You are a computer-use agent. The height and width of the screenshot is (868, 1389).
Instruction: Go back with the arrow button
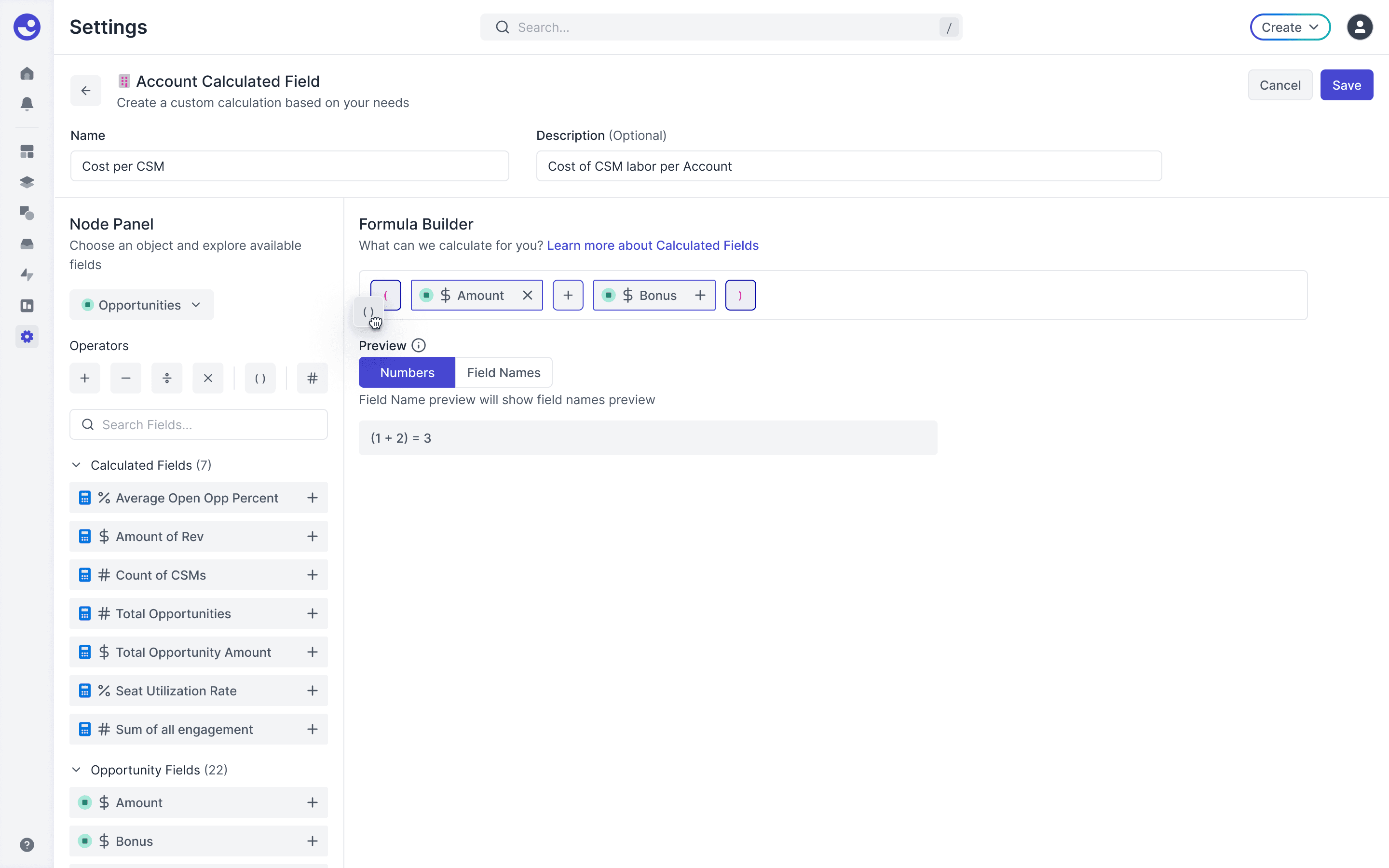click(85, 91)
